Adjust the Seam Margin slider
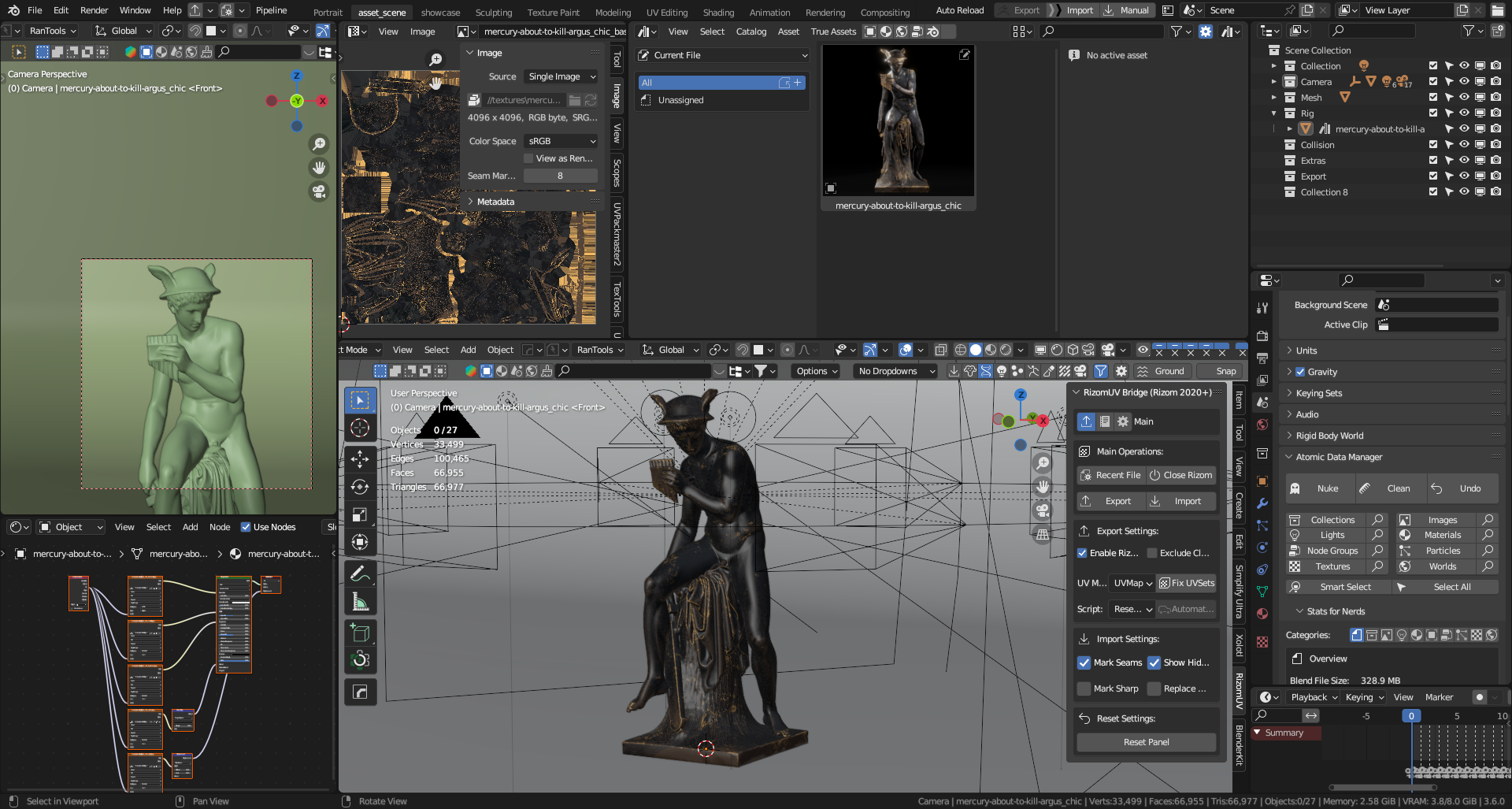Image resolution: width=1512 pixels, height=809 pixels. [x=560, y=175]
